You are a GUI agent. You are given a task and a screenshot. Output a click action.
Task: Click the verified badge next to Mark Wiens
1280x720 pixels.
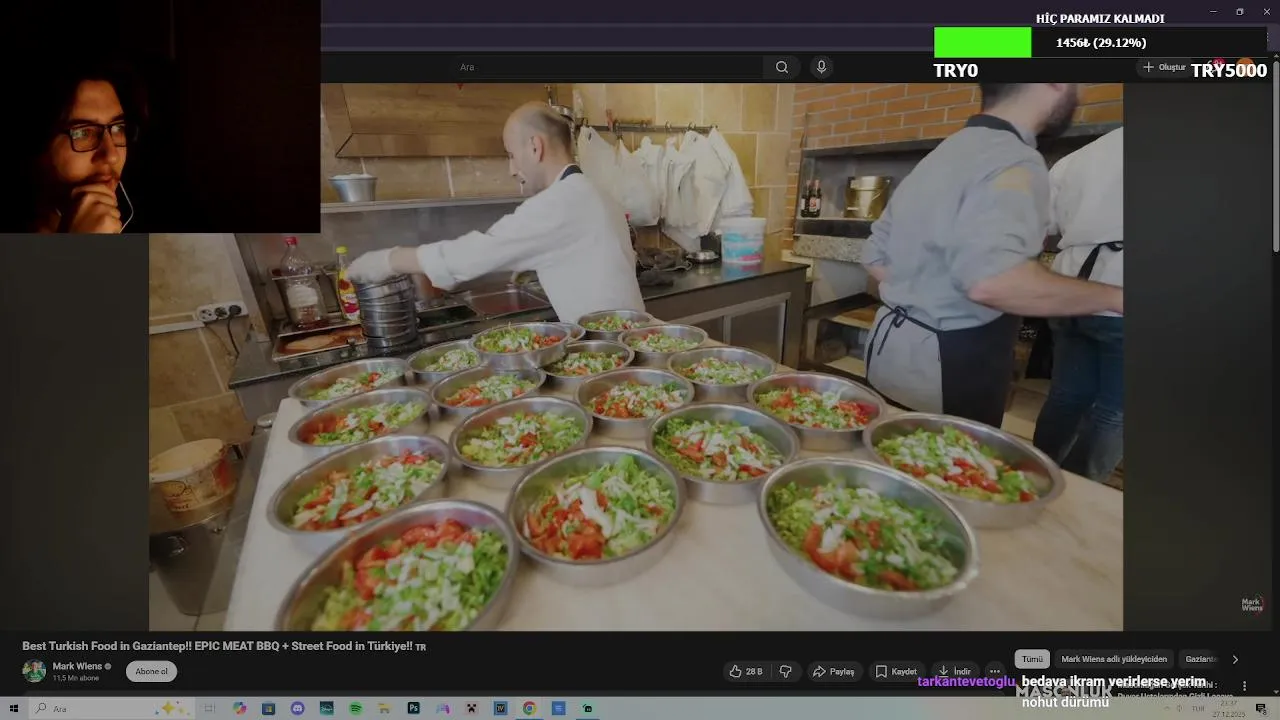coord(108,666)
